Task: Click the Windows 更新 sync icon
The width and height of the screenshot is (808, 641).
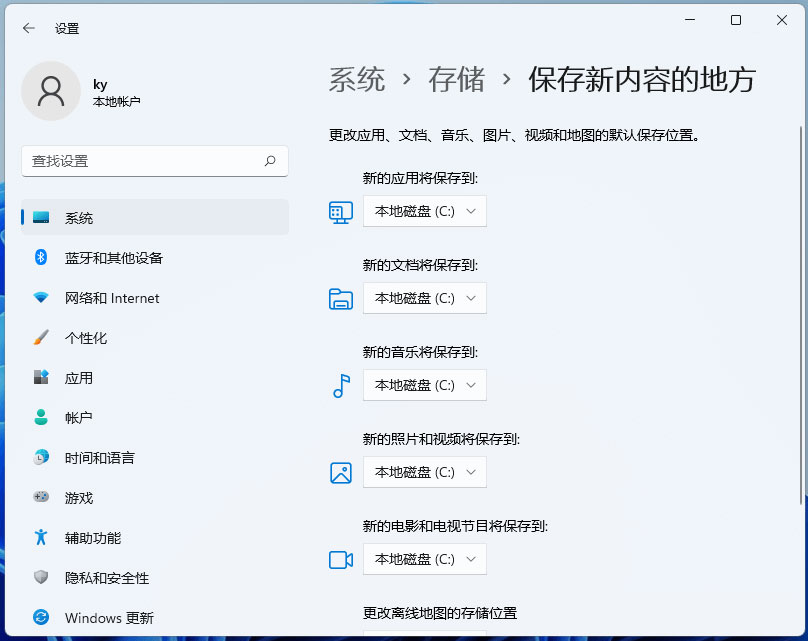Action: coord(40,618)
